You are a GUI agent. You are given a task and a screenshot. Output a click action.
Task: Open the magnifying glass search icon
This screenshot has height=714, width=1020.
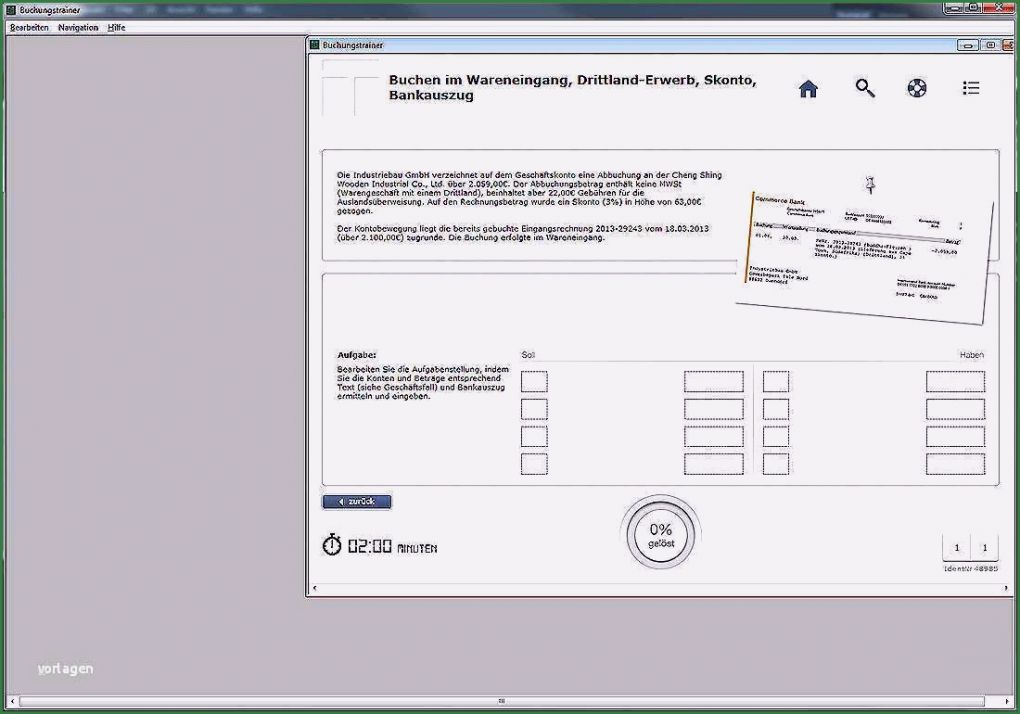tap(864, 88)
